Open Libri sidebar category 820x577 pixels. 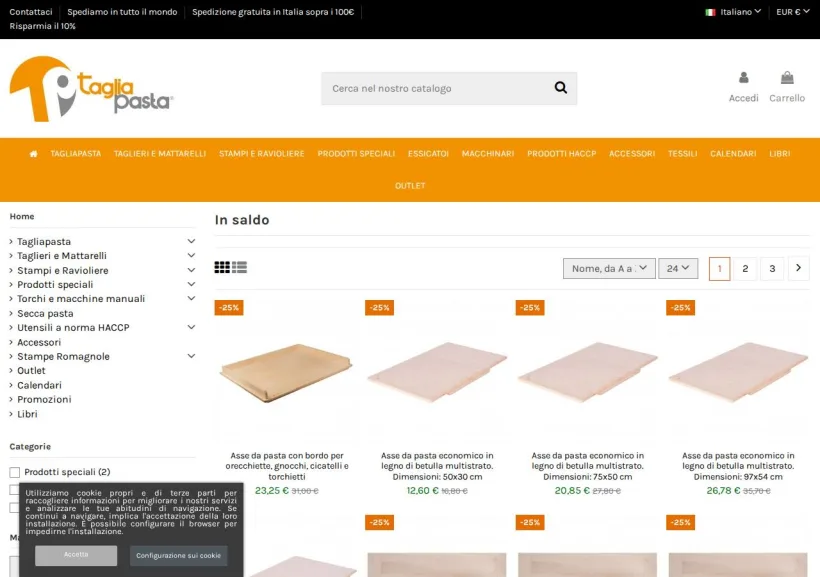27,414
